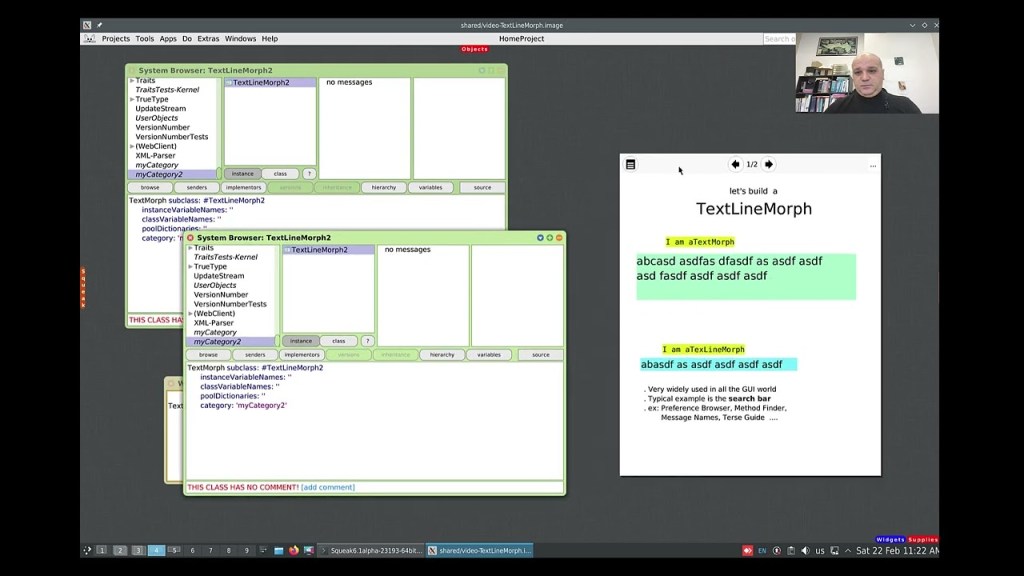Click the add comment link
The image size is (1024, 576).
coord(326,487)
